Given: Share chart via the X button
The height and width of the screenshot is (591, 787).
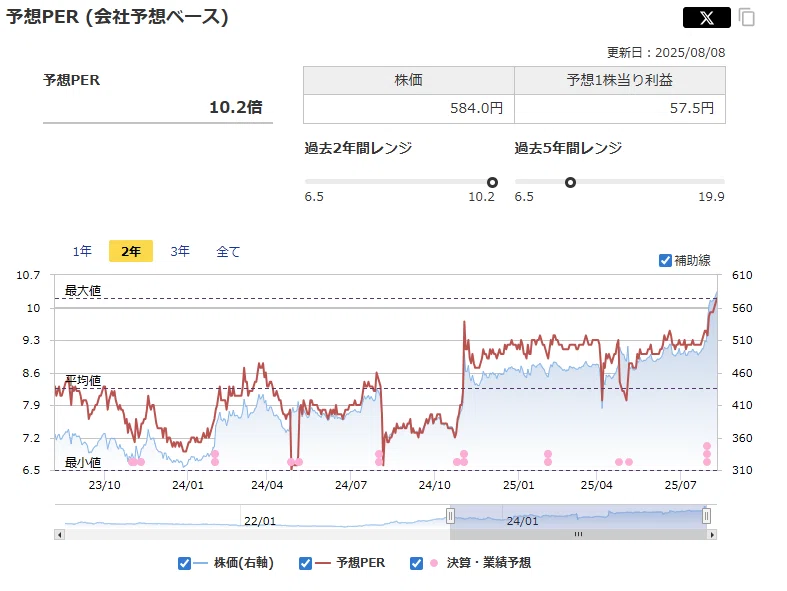Looking at the screenshot, I should 706,18.
